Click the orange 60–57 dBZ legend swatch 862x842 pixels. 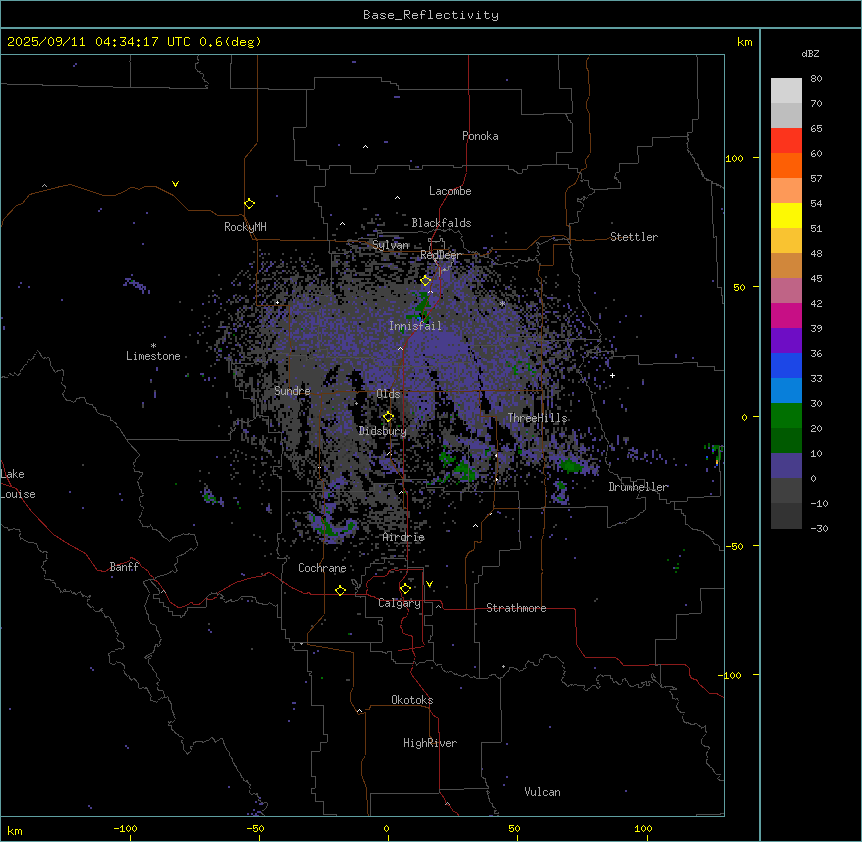pyautogui.click(x=786, y=165)
